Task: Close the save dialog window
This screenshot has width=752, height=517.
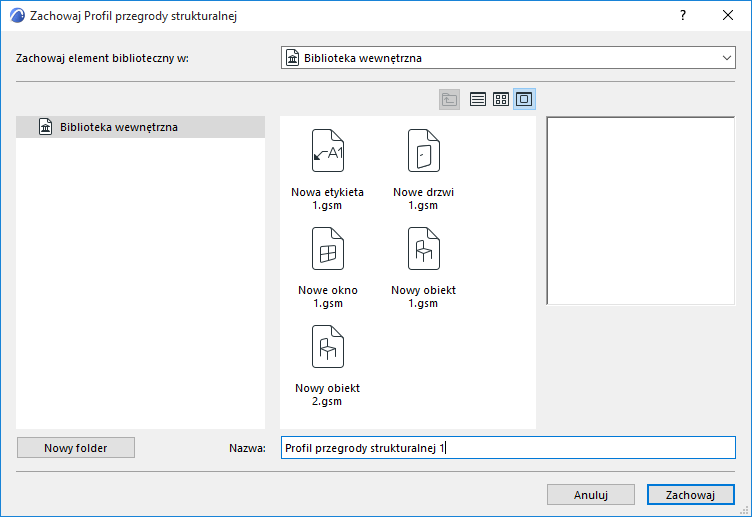Action: pyautogui.click(x=728, y=15)
